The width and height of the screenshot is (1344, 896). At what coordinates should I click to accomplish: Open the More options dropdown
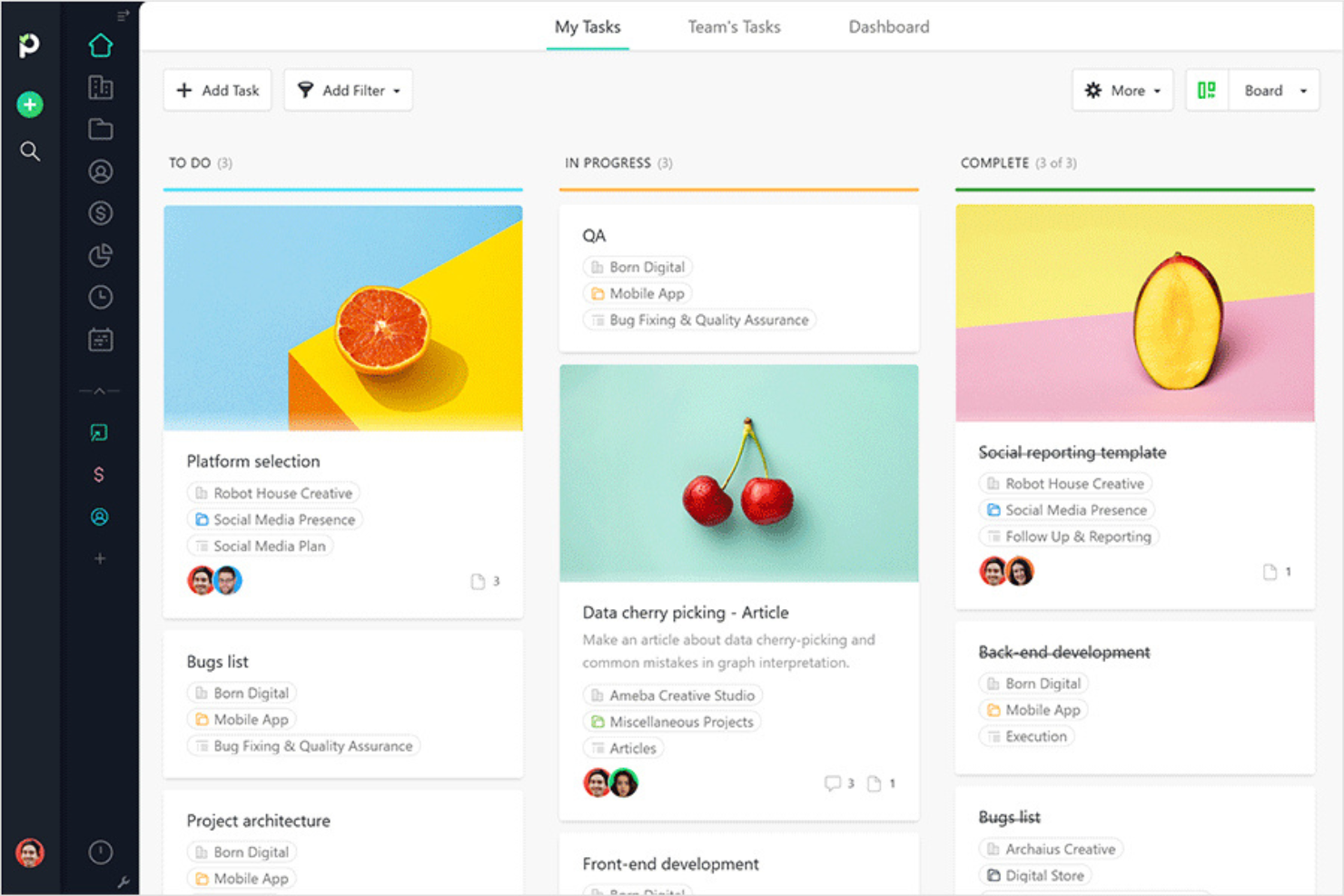pos(1122,90)
